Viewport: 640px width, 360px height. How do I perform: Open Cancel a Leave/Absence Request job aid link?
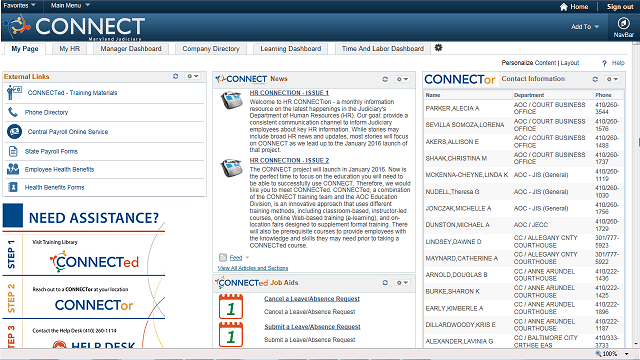tap(312, 299)
